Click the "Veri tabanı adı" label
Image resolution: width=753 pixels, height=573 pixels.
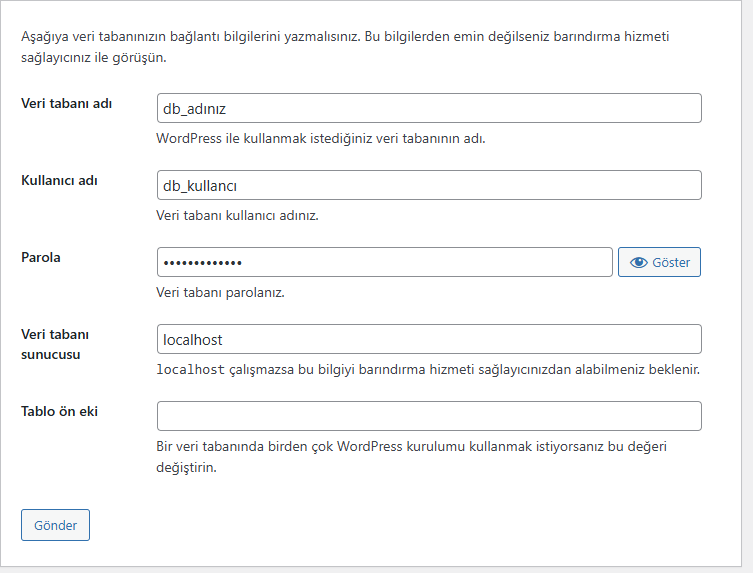click(66, 104)
